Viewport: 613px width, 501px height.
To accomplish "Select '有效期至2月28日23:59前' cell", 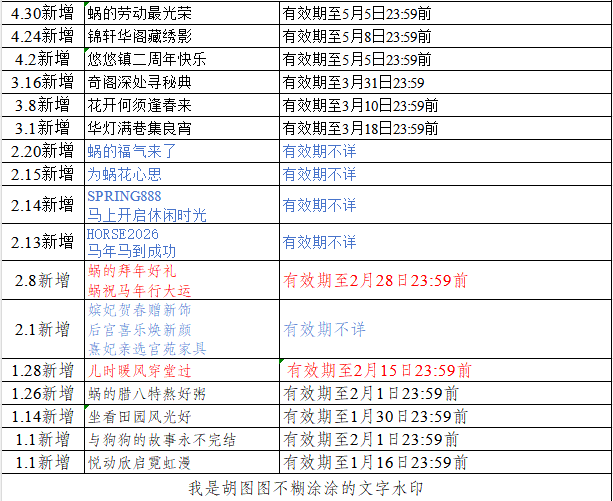I will [x=445, y=280].
